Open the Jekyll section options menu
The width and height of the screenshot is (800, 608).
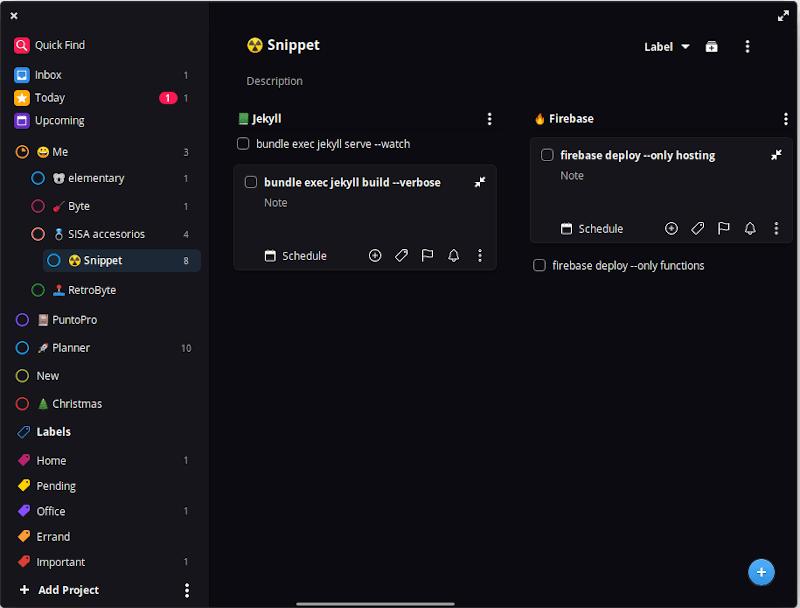click(489, 119)
